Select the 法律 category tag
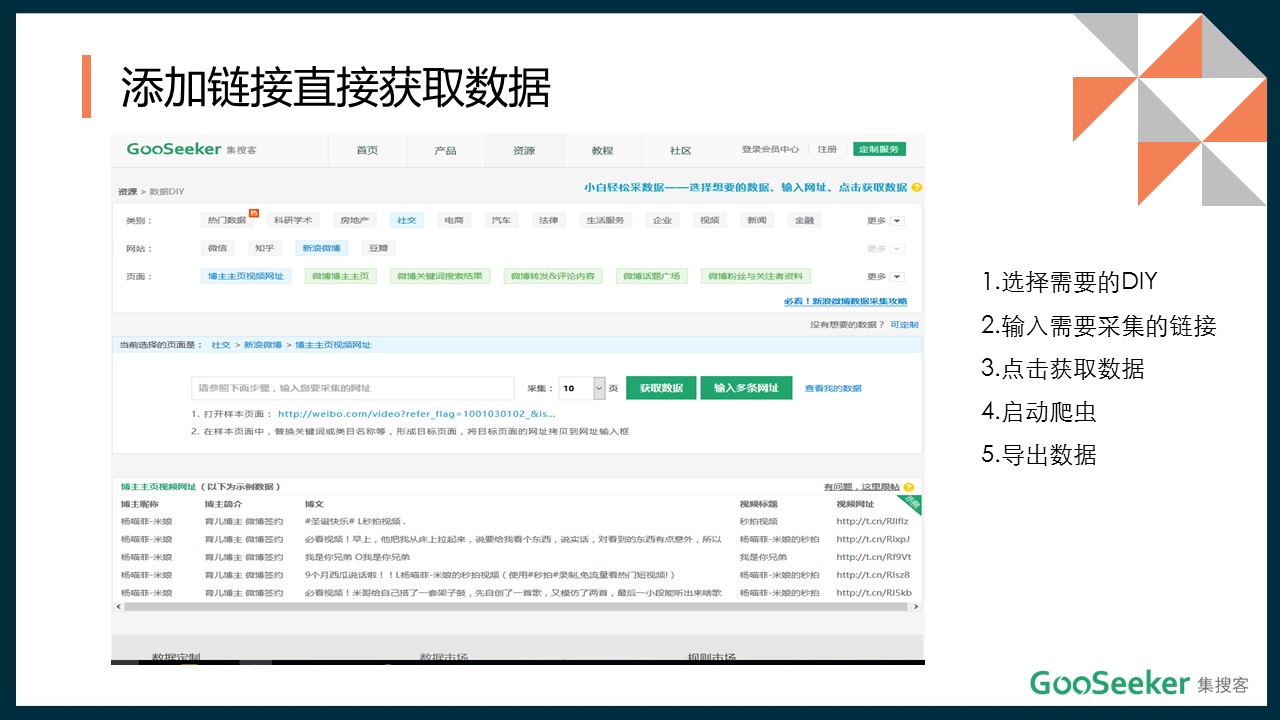The width and height of the screenshot is (1280, 720). click(548, 220)
